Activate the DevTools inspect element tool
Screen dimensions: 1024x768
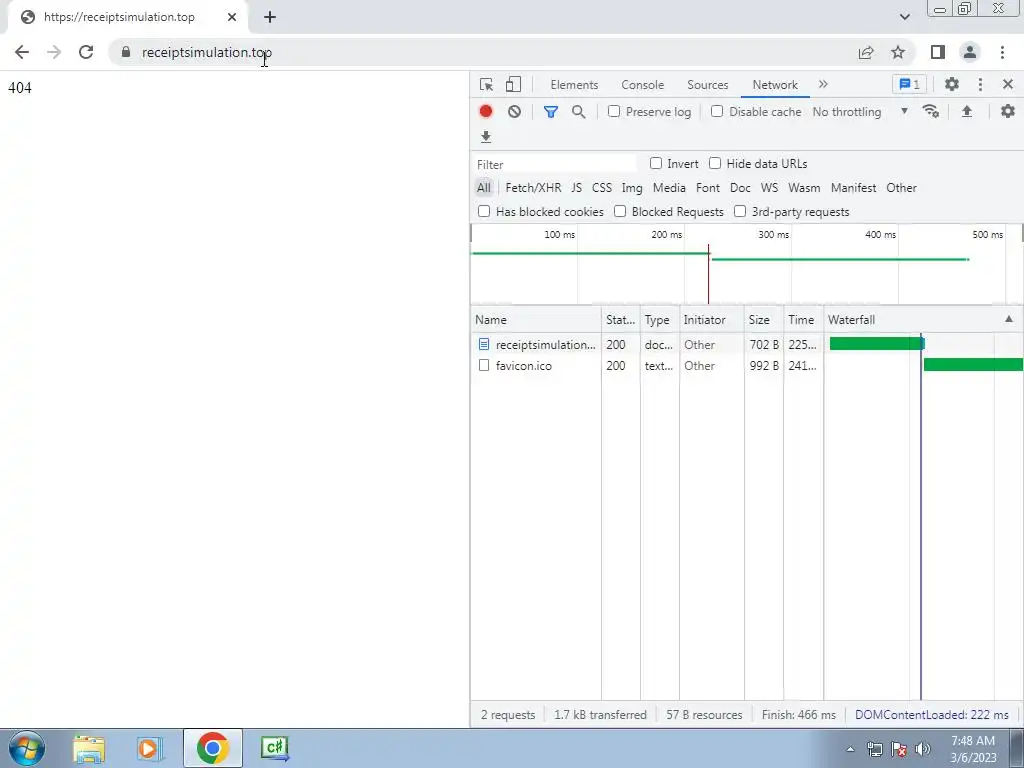pos(486,84)
